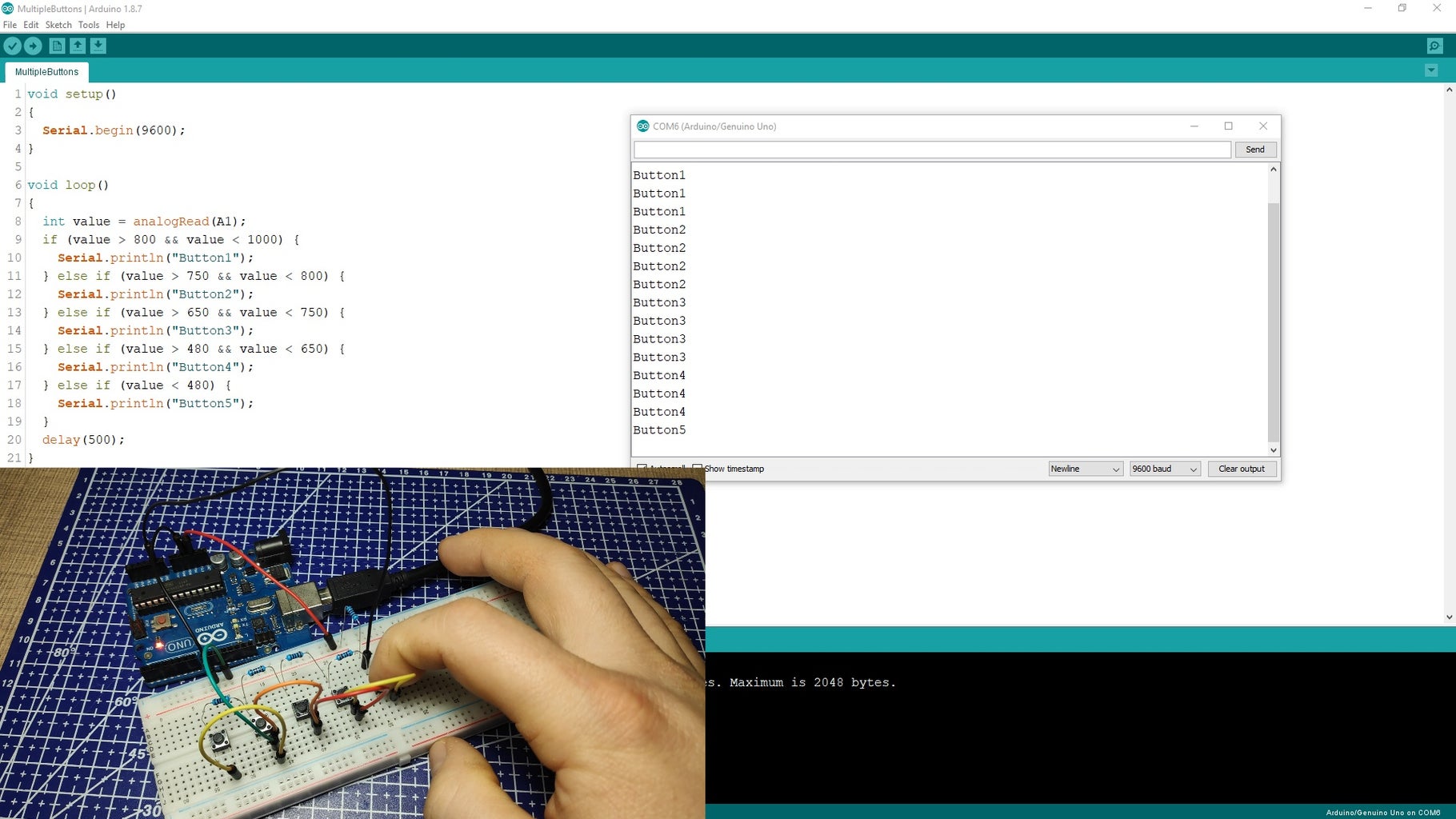This screenshot has height=819, width=1456.
Task: Open the tab options dropdown arrow
Action: 1431,70
